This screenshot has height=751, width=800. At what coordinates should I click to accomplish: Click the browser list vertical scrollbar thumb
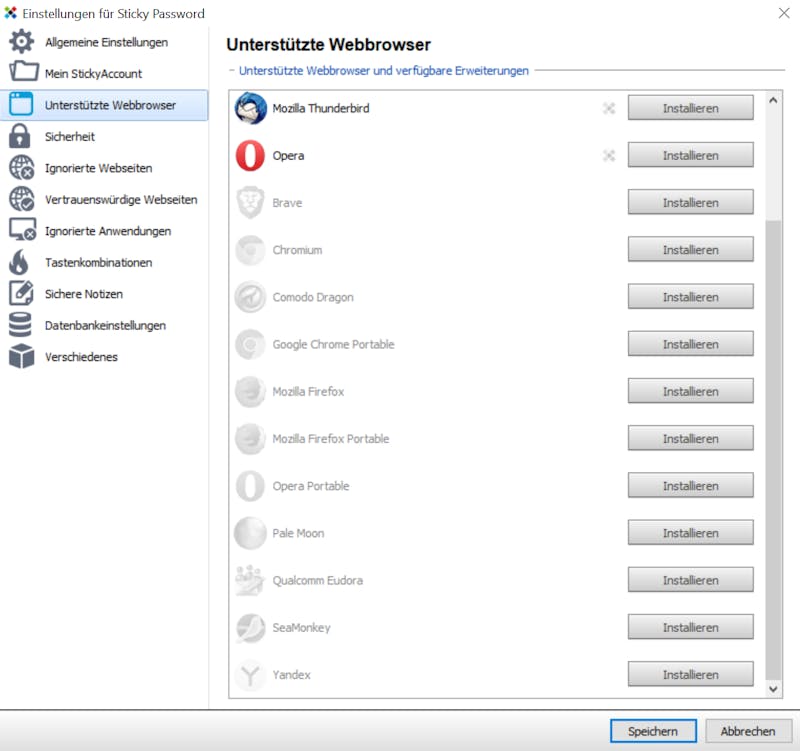coord(773,450)
